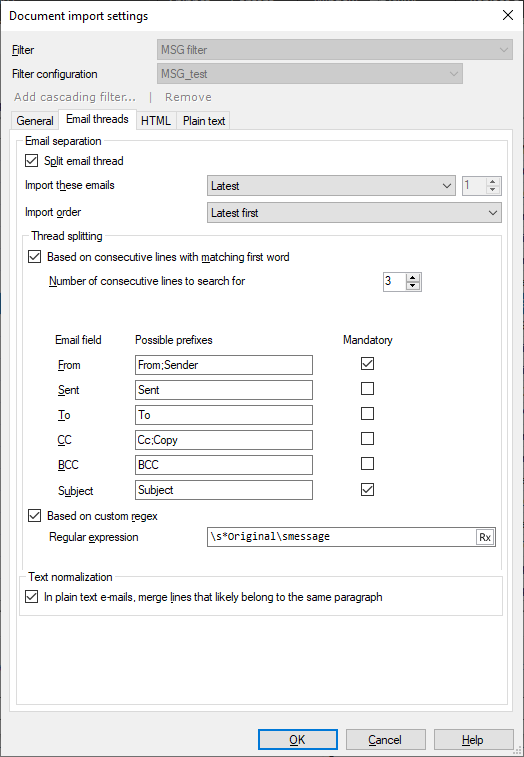Open Help for import settings
The height and width of the screenshot is (757, 524).
[x=473, y=740]
